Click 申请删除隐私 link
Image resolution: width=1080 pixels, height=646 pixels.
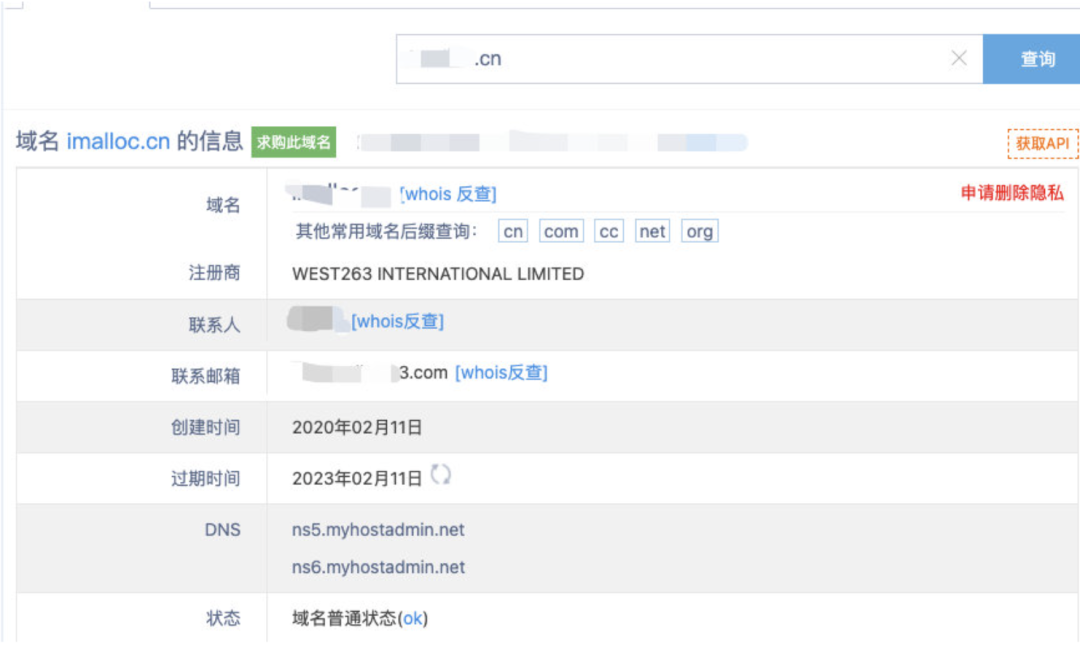coord(1012,193)
